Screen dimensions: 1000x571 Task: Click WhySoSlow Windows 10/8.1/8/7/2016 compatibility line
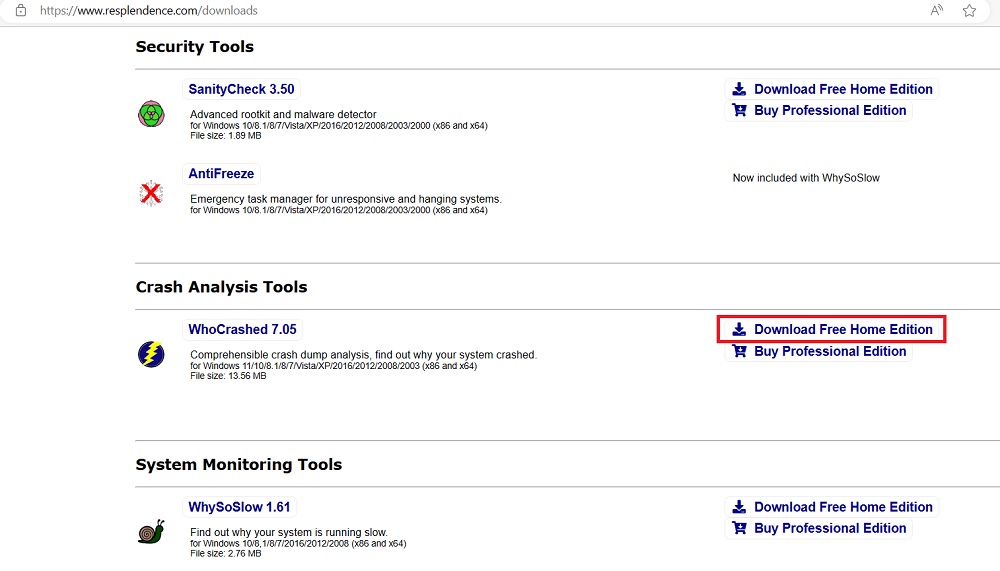(298, 544)
